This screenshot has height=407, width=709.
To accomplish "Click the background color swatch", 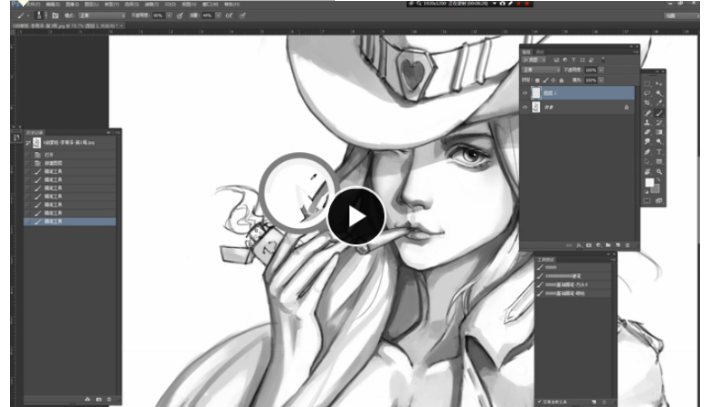I will point(656,189).
